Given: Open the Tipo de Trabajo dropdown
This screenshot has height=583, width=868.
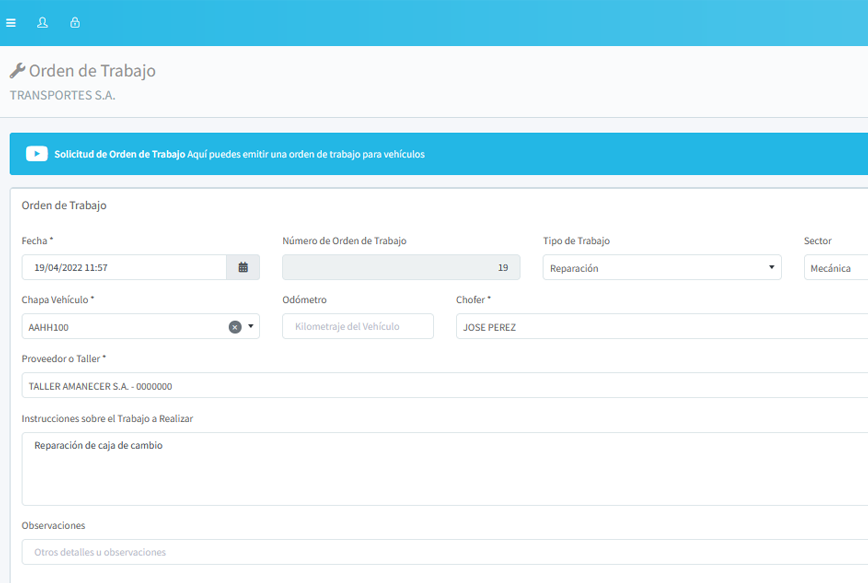Looking at the screenshot, I should click(662, 267).
